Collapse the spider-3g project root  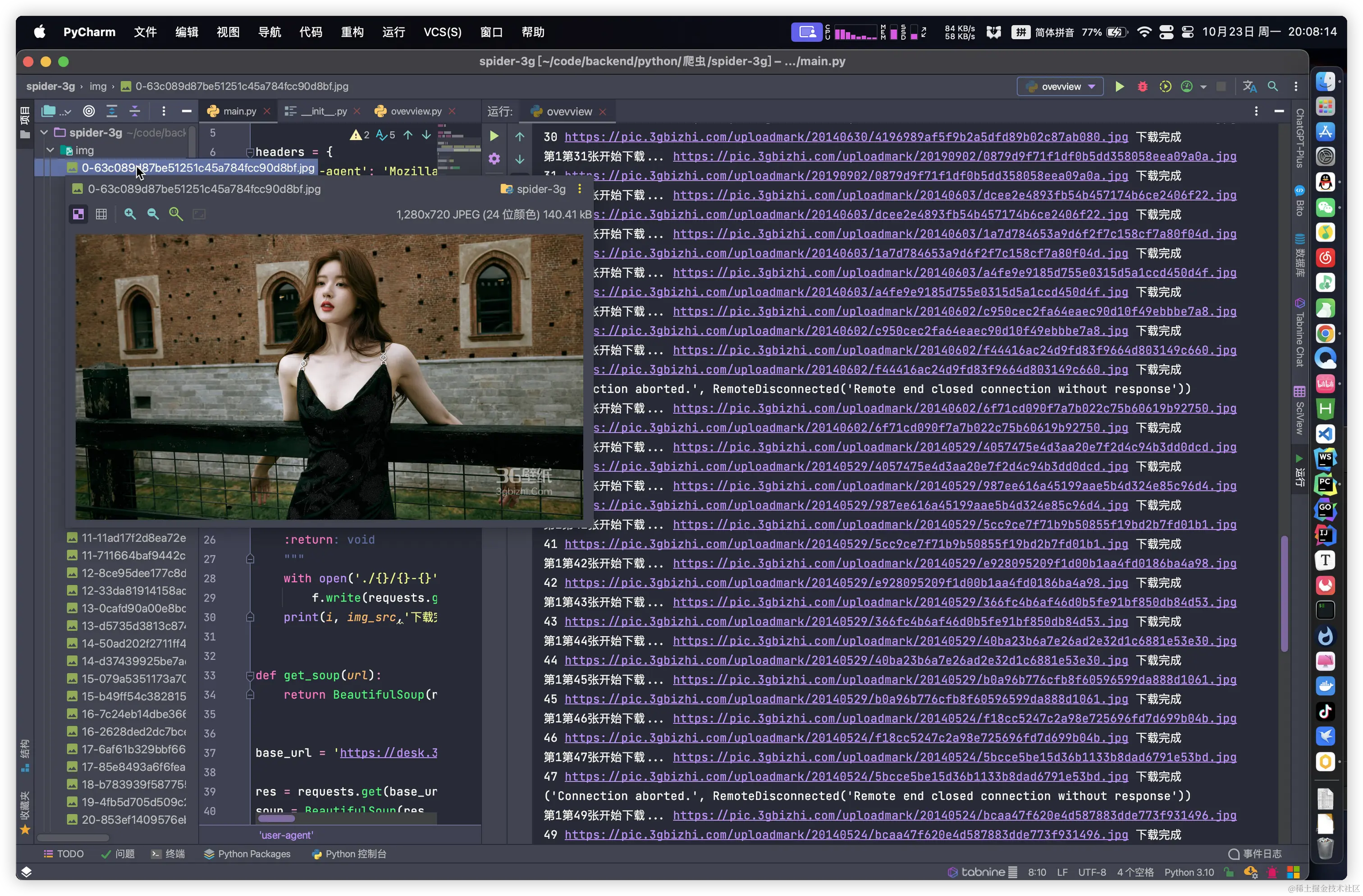[44, 133]
